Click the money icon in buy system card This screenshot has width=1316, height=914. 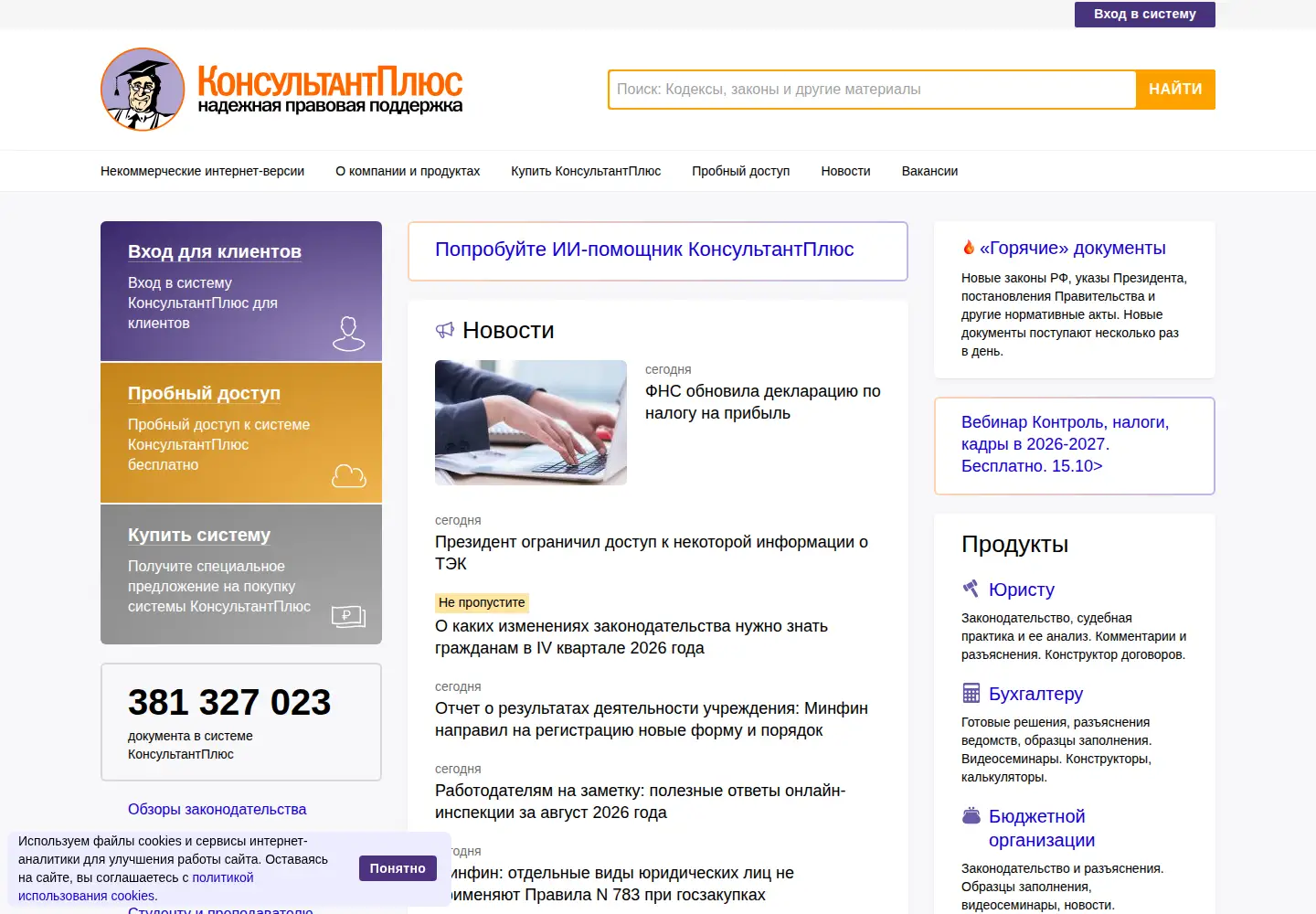348,617
